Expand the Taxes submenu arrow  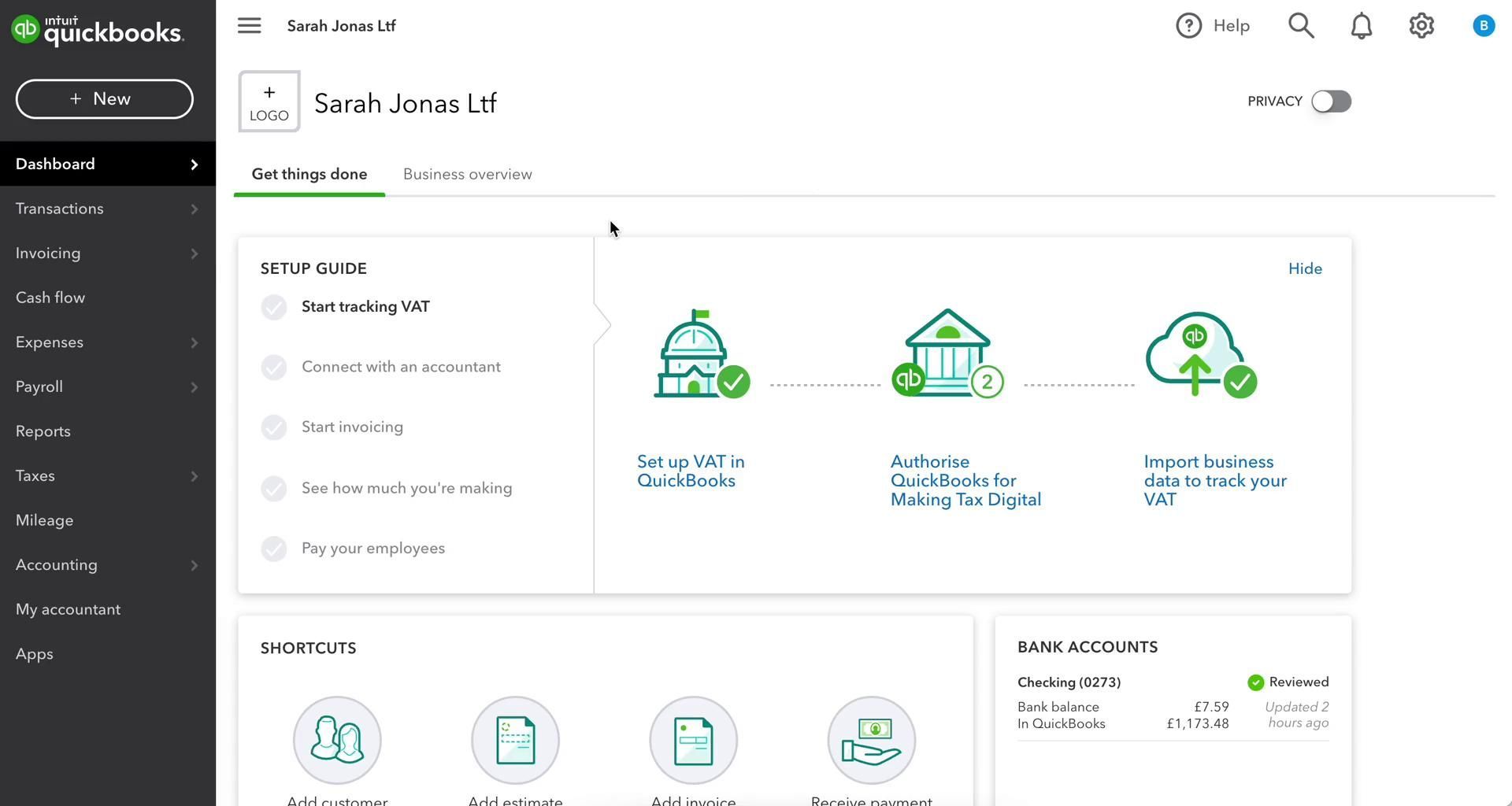(x=194, y=476)
